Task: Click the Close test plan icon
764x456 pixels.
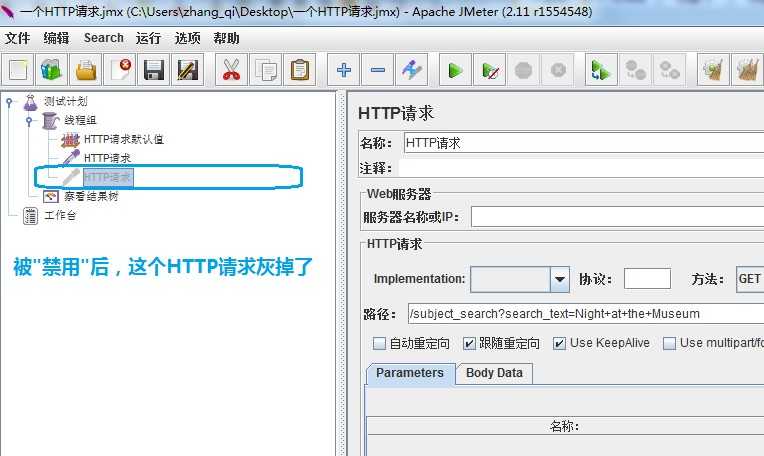Action: (x=119, y=70)
